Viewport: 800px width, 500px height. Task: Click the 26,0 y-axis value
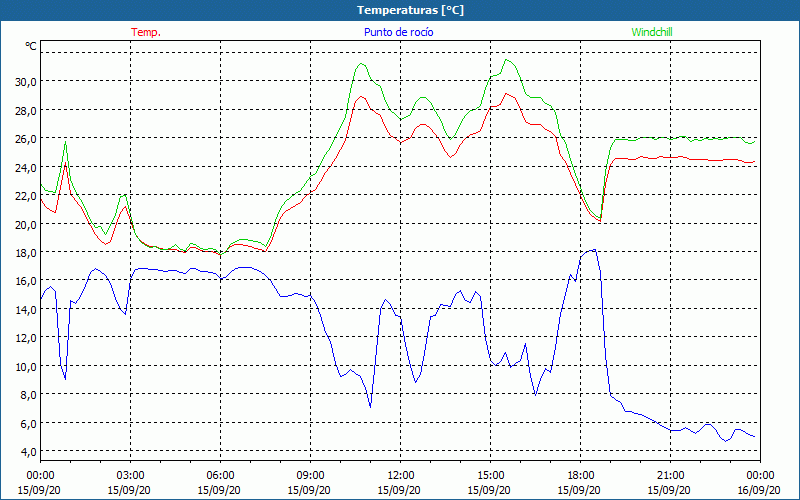(26, 139)
